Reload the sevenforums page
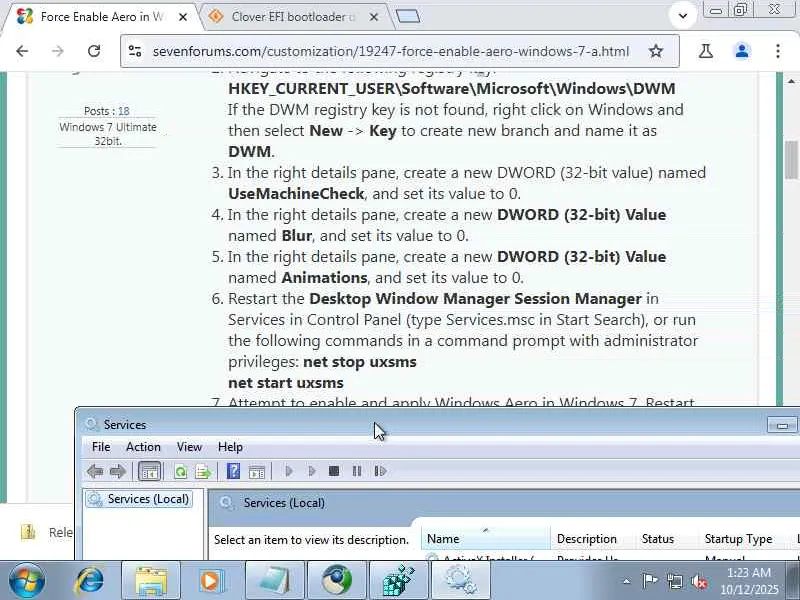This screenshot has width=800, height=600. [94, 51]
